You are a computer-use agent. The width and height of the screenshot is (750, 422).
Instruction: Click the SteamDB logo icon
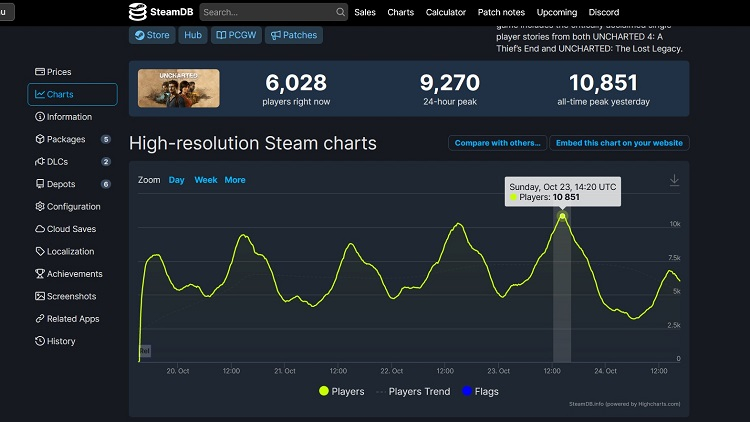[137, 12]
